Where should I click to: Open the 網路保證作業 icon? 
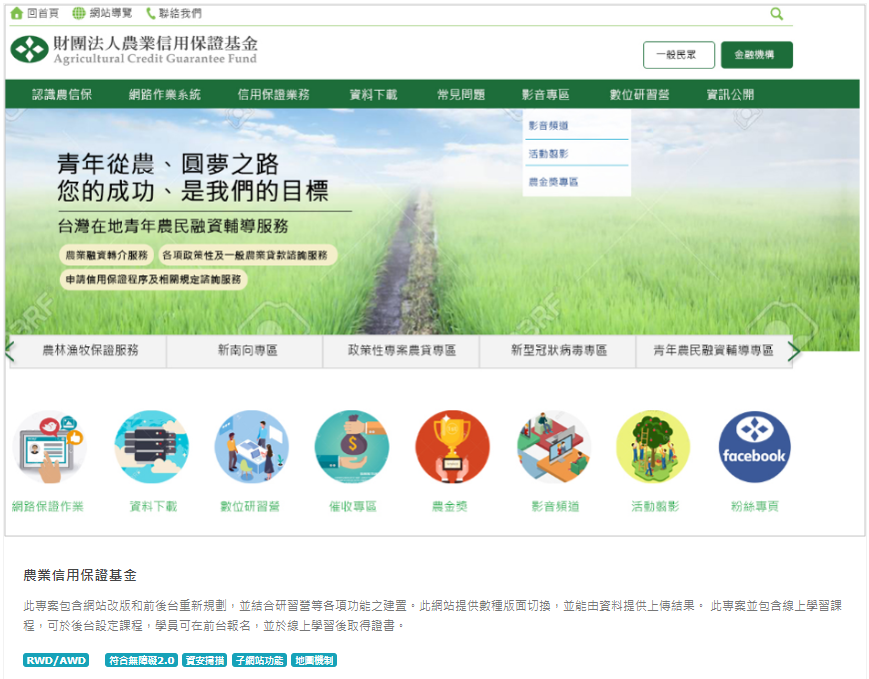pyautogui.click(x=49, y=448)
